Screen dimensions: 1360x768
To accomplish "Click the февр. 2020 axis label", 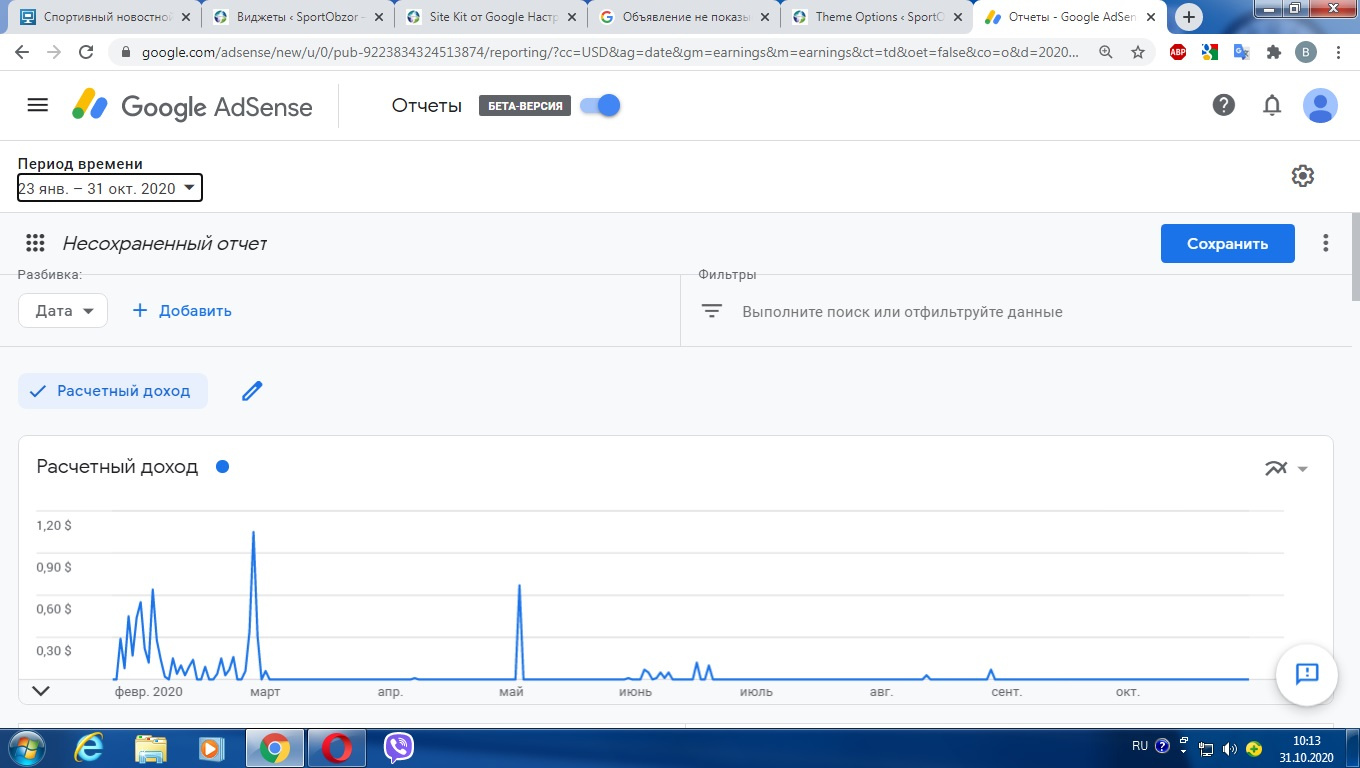I will pyautogui.click(x=149, y=691).
